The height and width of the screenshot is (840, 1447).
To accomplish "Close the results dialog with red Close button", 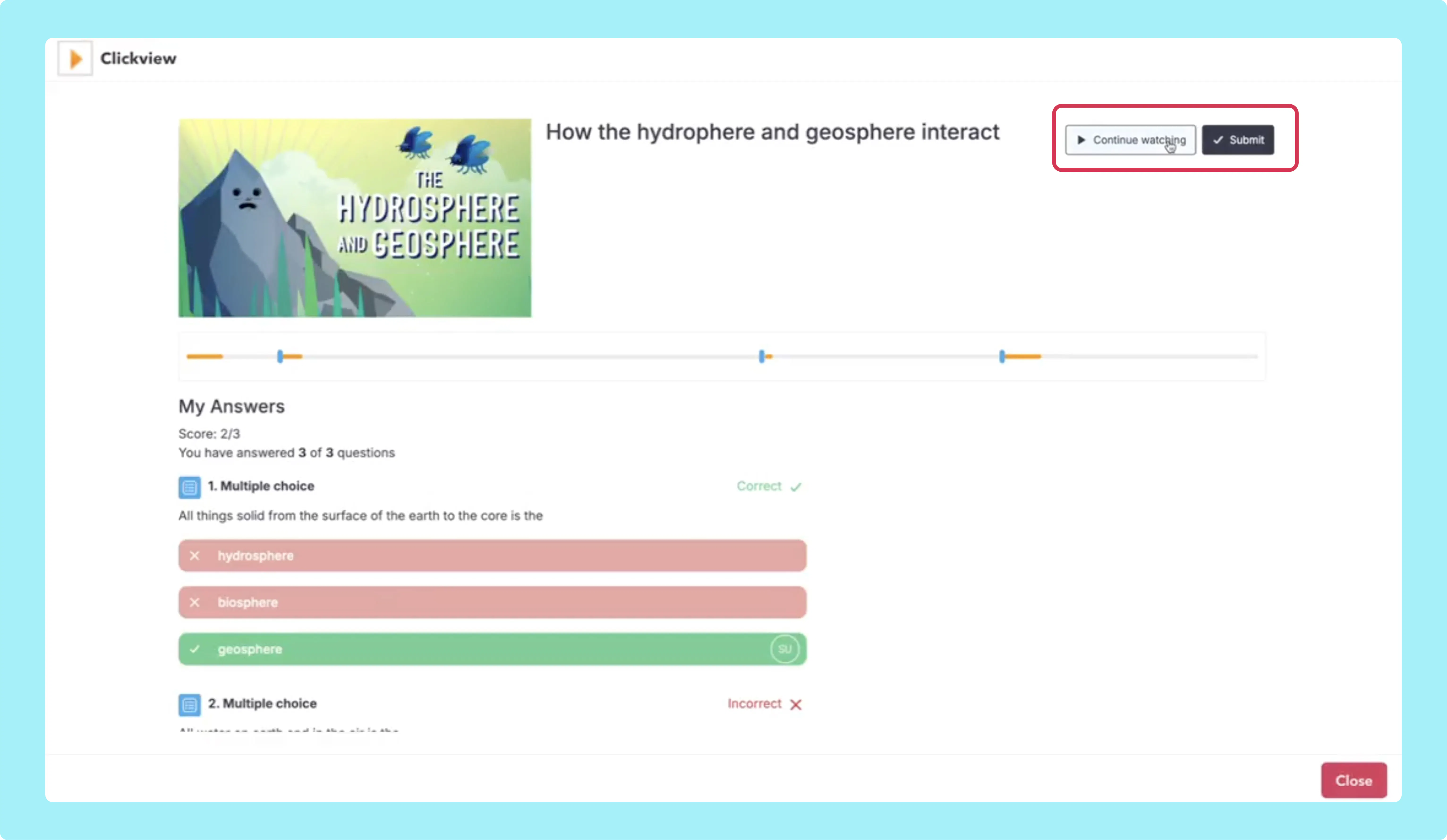I will coord(1354,780).
